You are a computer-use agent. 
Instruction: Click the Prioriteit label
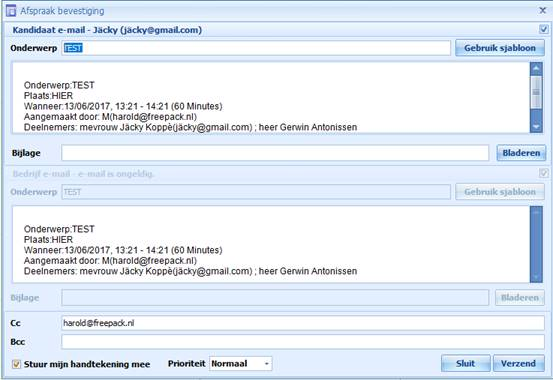[x=187, y=363]
